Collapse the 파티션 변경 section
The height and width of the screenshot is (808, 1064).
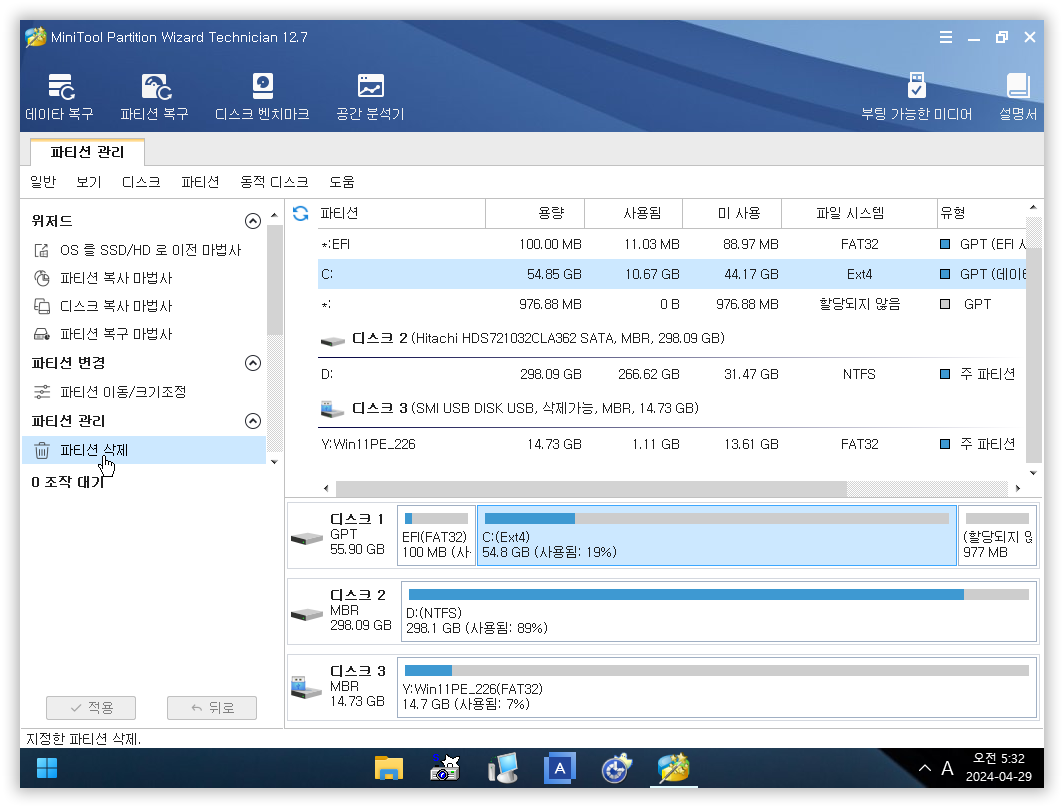tap(252, 363)
